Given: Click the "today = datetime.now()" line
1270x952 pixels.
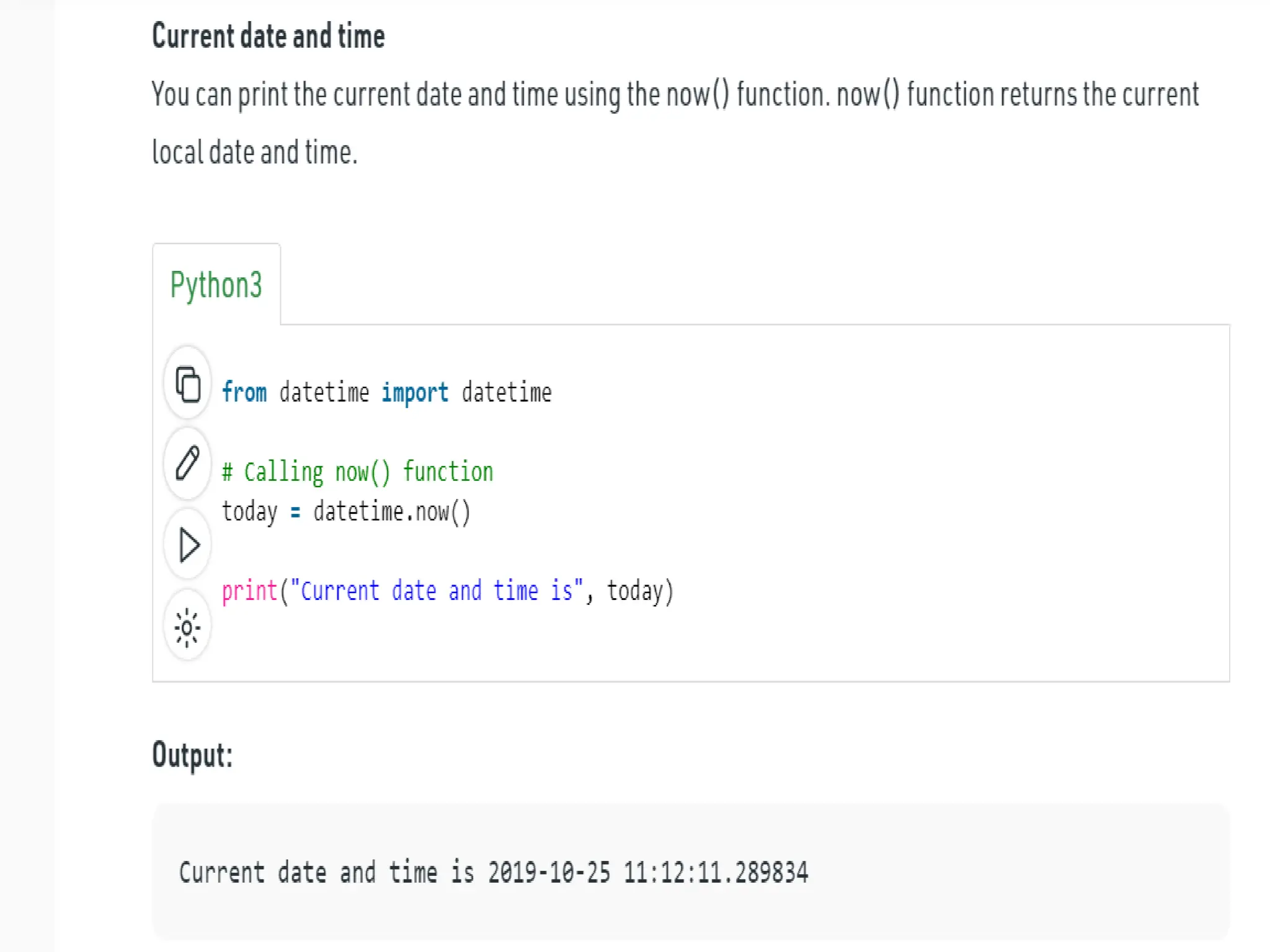Looking at the screenshot, I should click(346, 512).
